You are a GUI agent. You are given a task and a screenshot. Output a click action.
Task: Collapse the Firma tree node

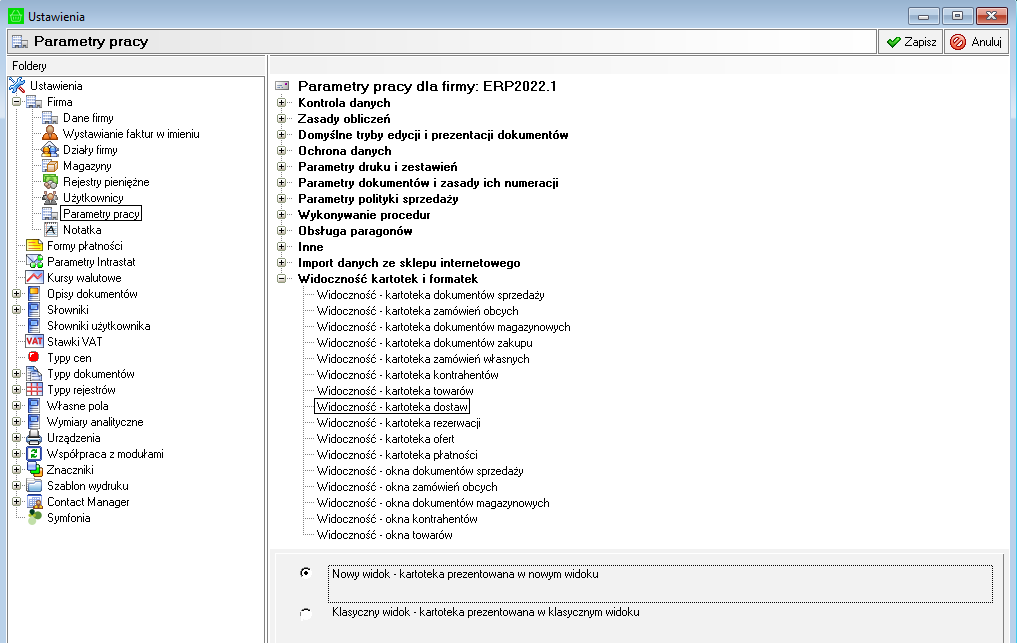tap(16, 102)
